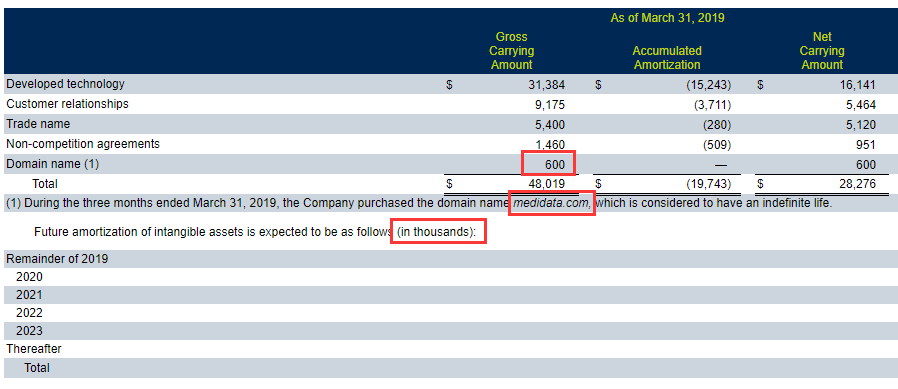
Task: Select the 'Accumulated Amortization' column header
Action: 667,58
